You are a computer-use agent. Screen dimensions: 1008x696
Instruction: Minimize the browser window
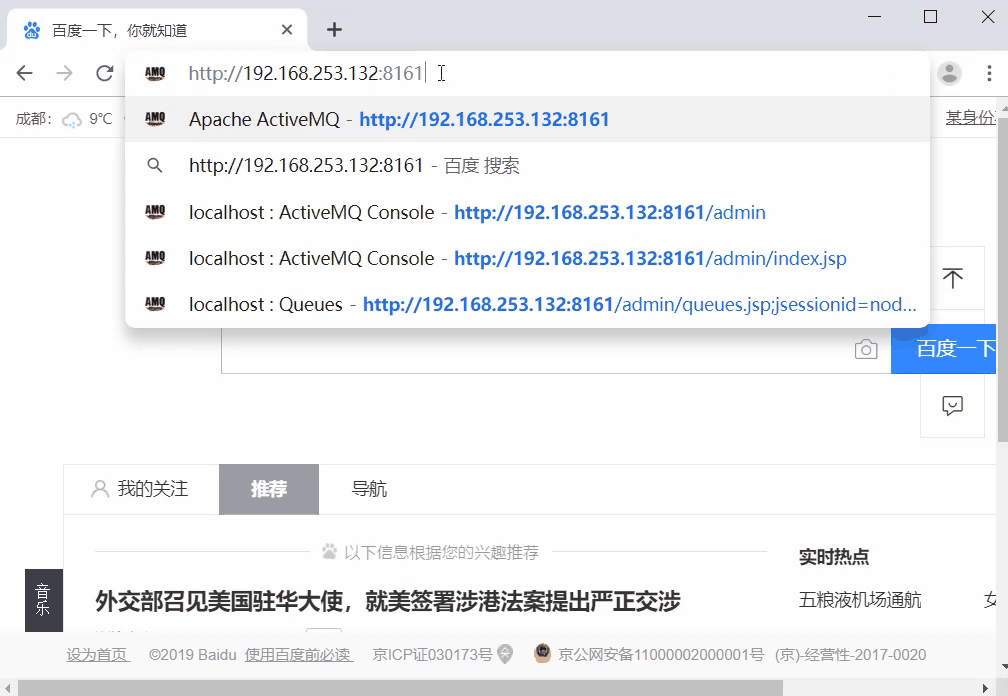pyautogui.click(x=874, y=17)
